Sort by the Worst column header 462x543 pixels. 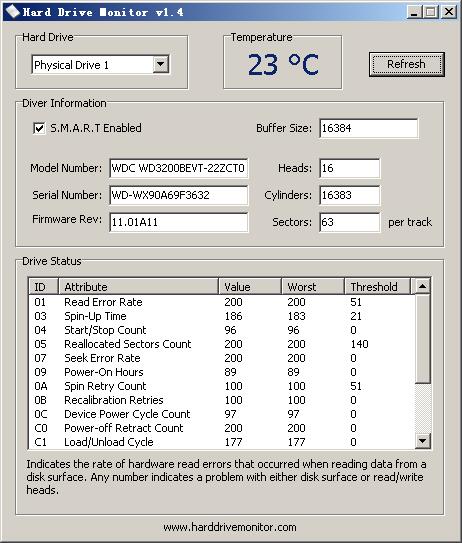point(313,287)
